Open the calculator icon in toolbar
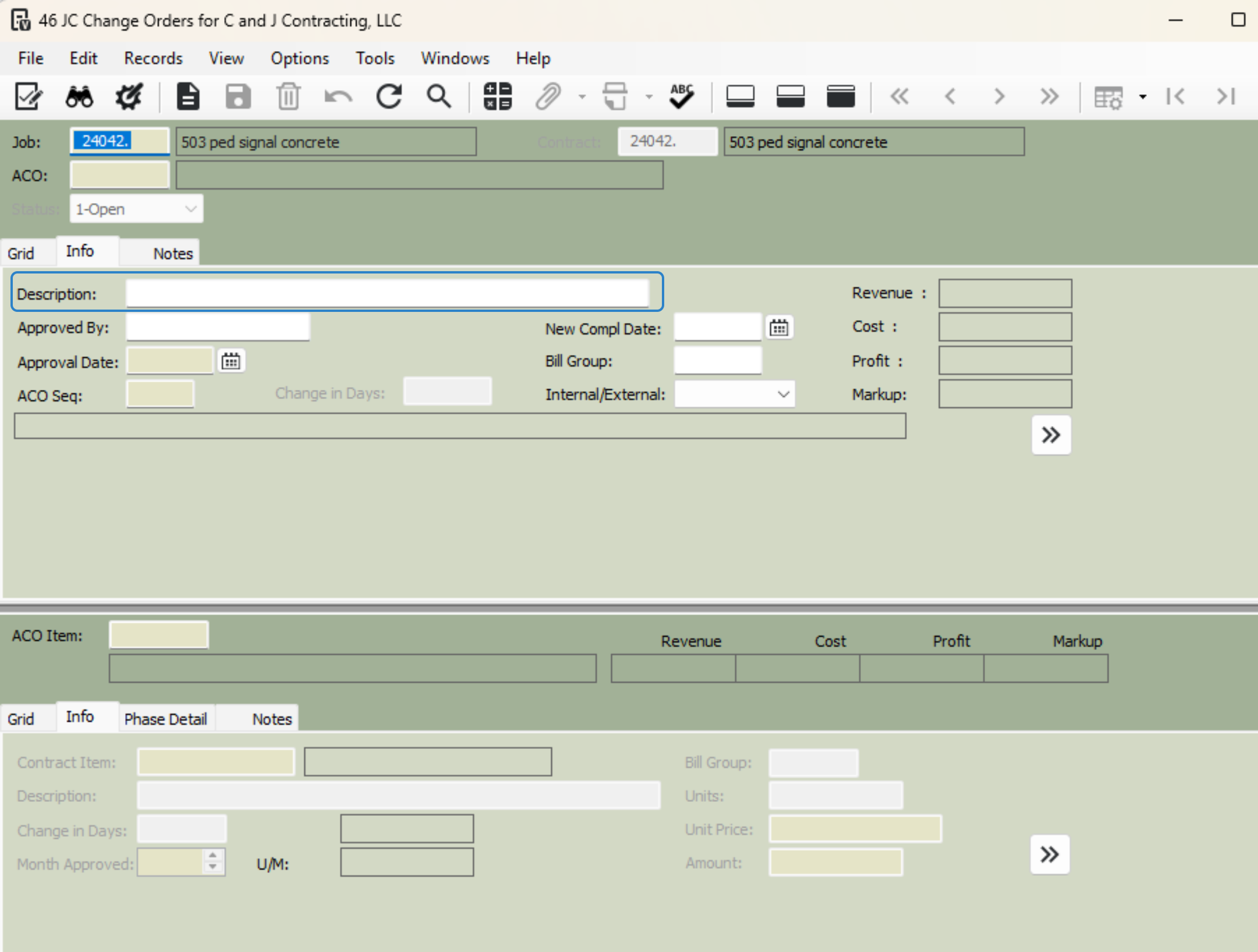 point(498,97)
